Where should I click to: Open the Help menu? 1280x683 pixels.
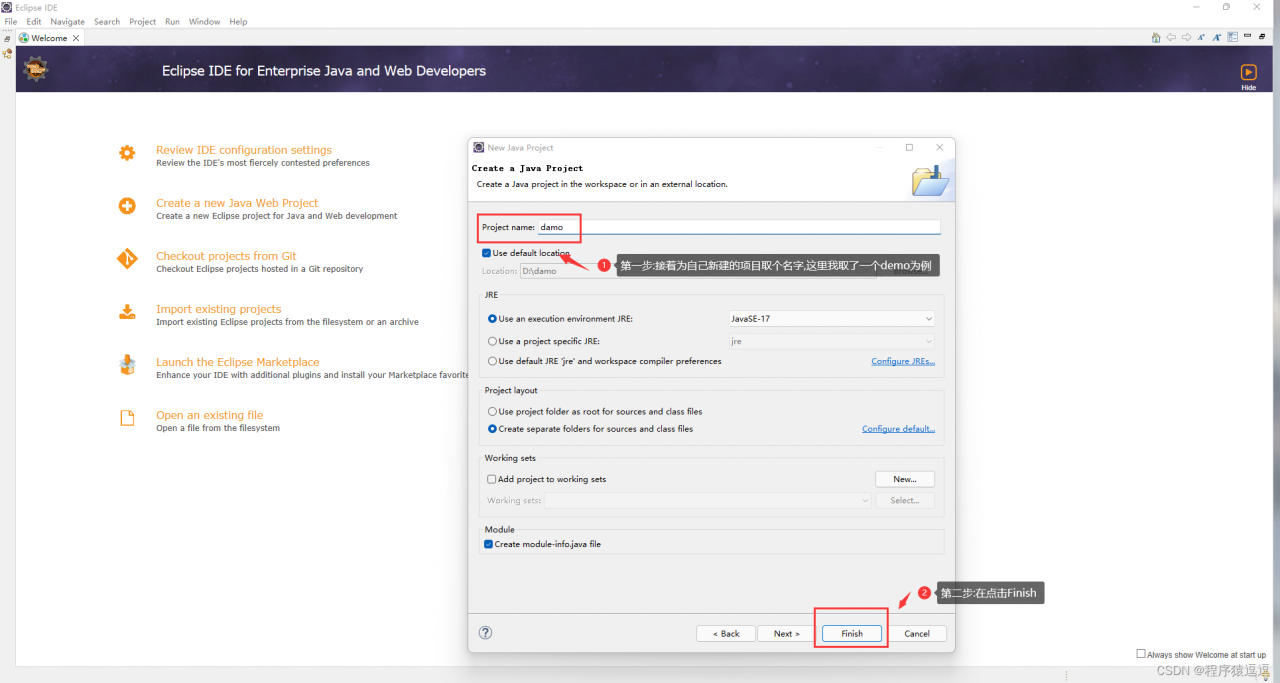[238, 21]
